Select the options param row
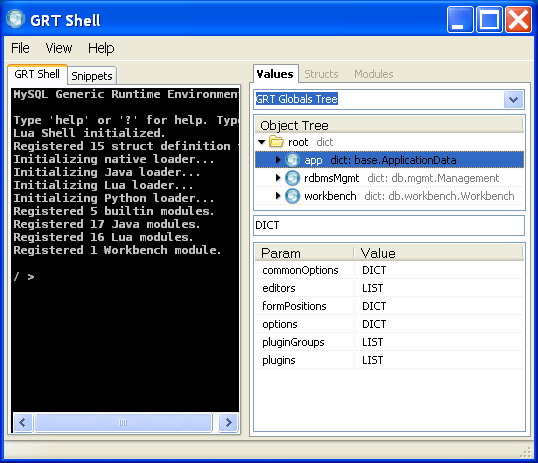 click(x=389, y=324)
